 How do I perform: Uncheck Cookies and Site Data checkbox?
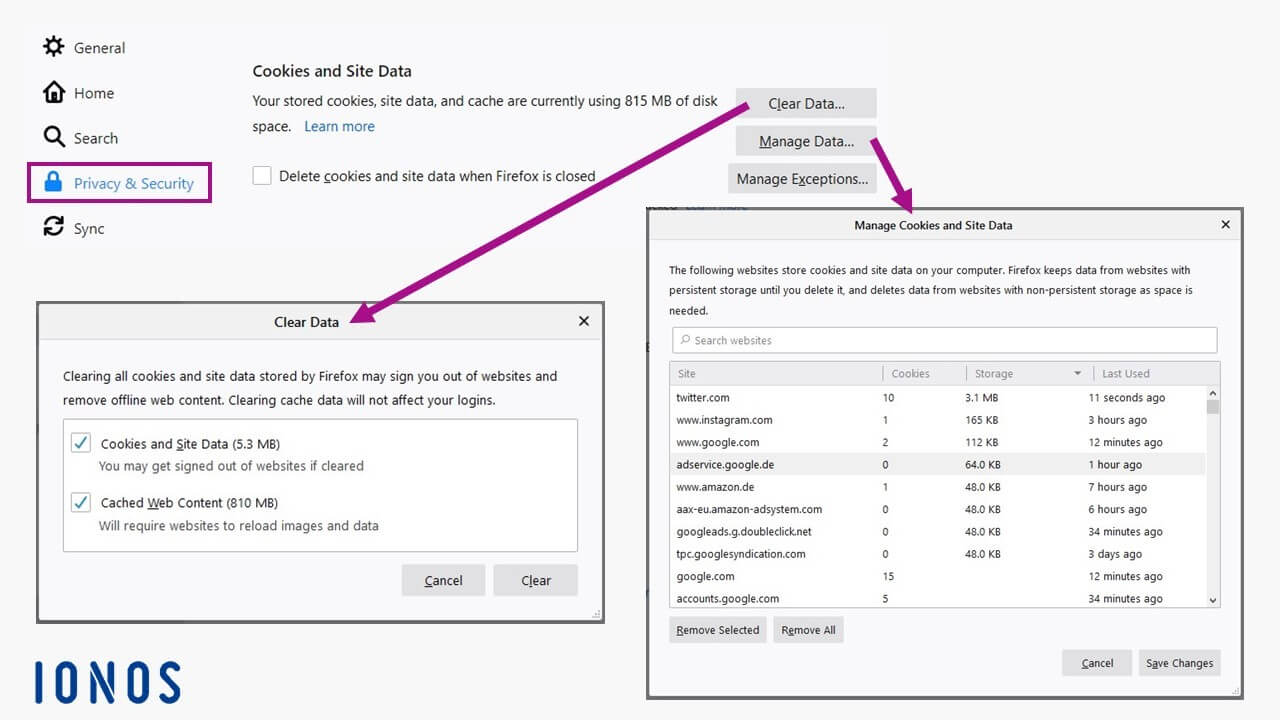tap(81, 443)
